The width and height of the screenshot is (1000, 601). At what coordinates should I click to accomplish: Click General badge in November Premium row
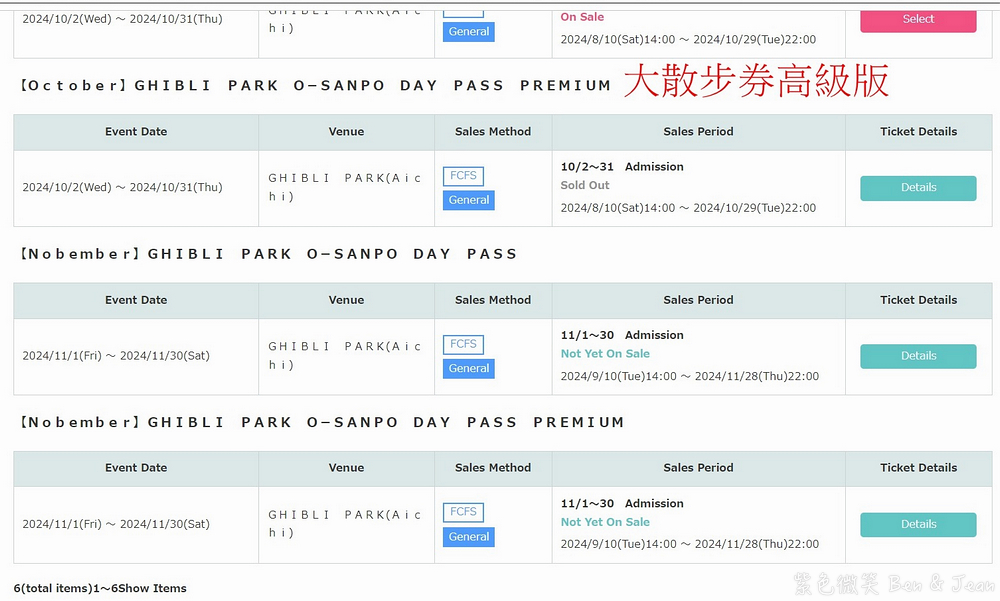(x=469, y=537)
